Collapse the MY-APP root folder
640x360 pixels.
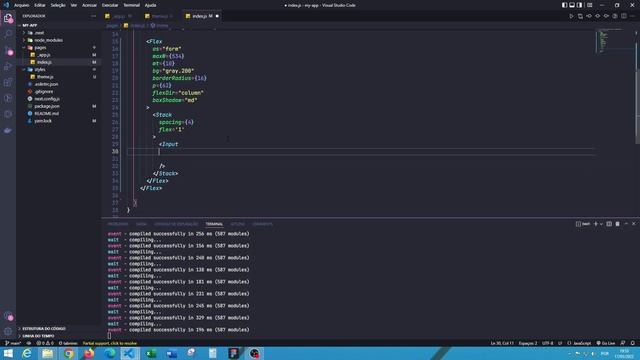29,25
